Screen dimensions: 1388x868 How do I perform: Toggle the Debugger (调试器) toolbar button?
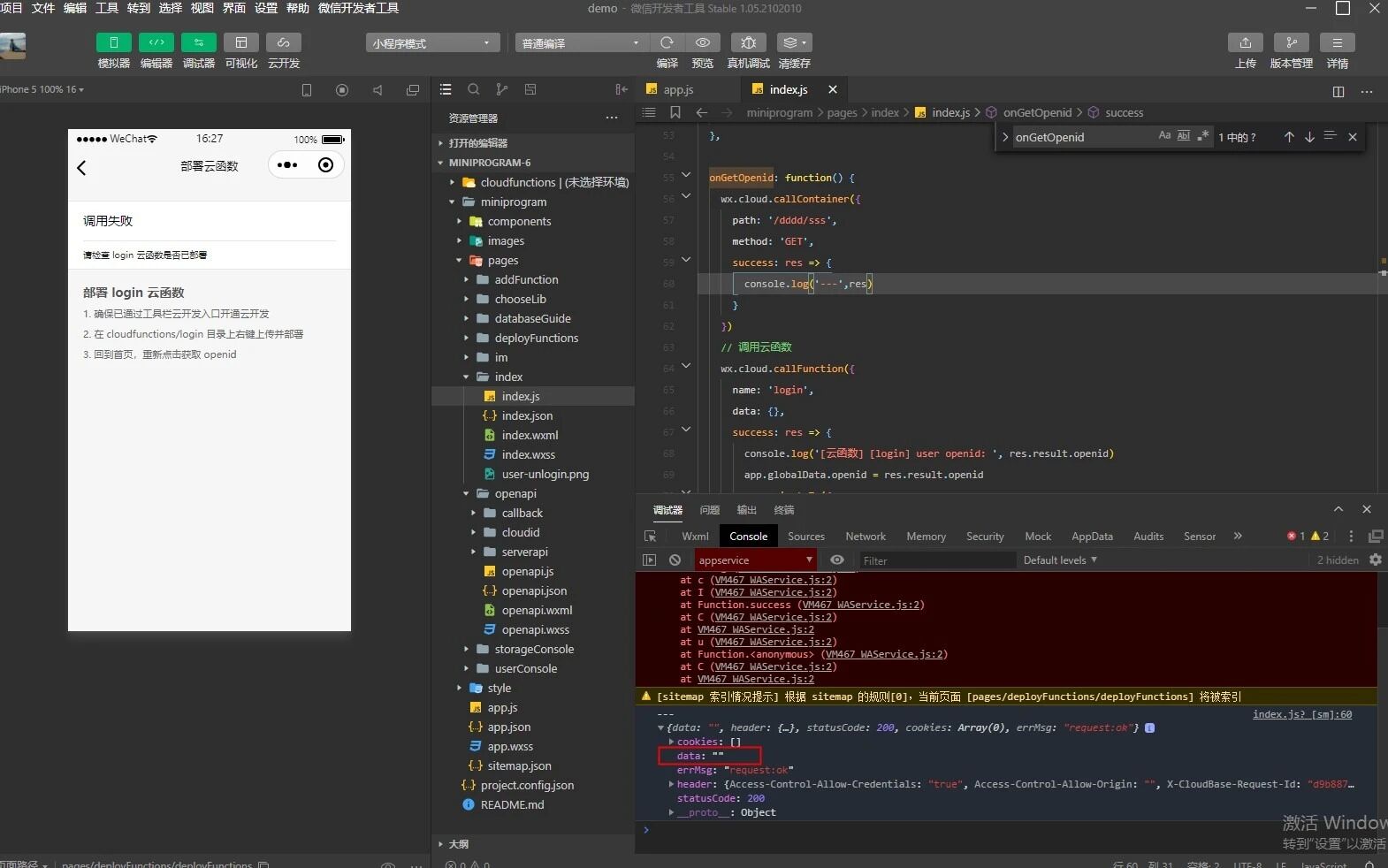click(x=198, y=42)
